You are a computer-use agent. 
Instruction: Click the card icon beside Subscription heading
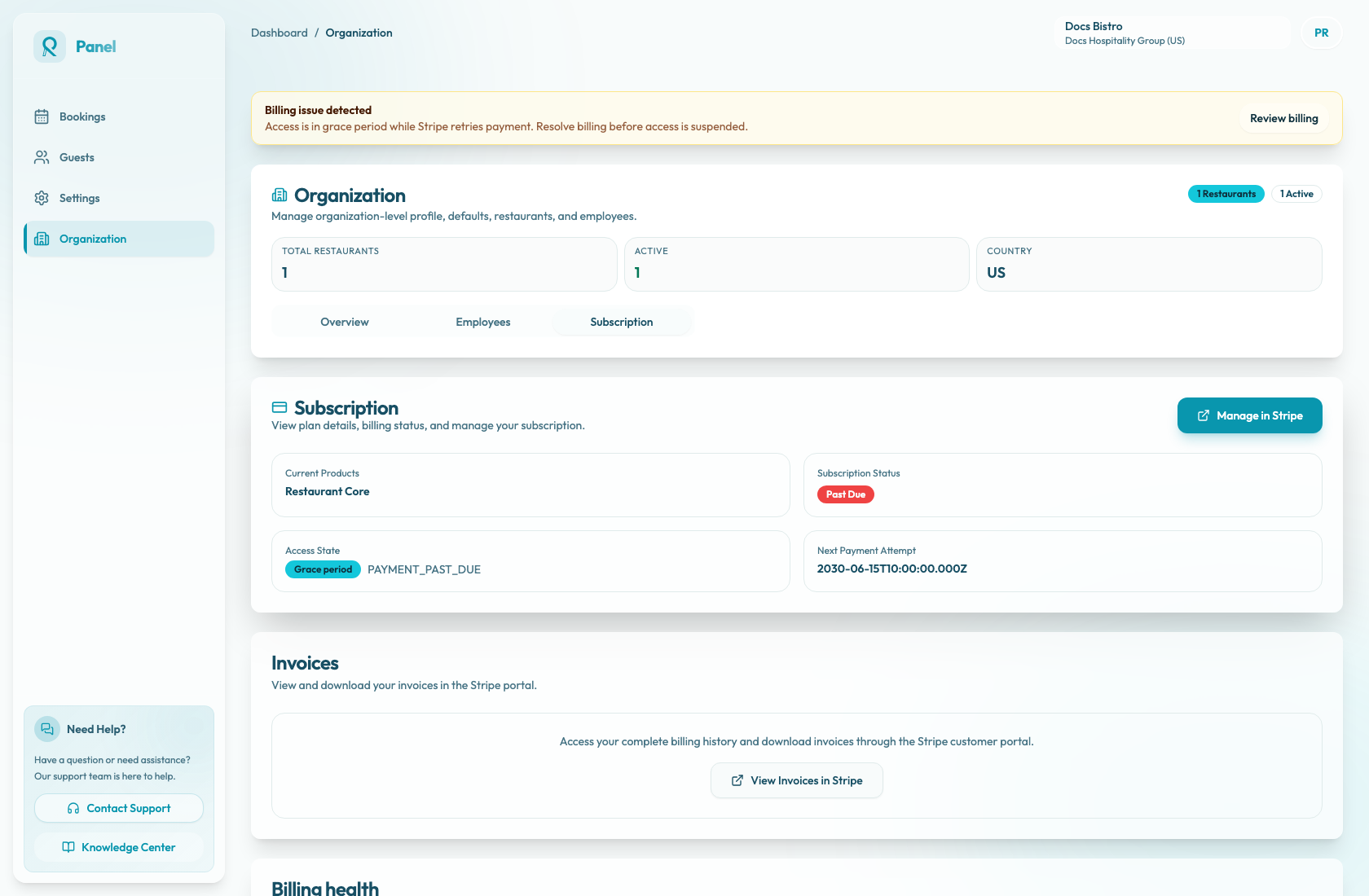coord(280,407)
